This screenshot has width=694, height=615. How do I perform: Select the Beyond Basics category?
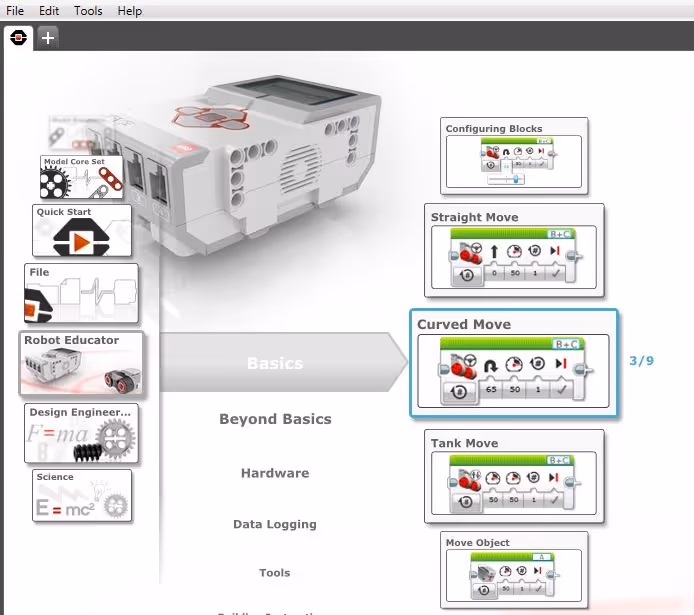click(x=275, y=419)
